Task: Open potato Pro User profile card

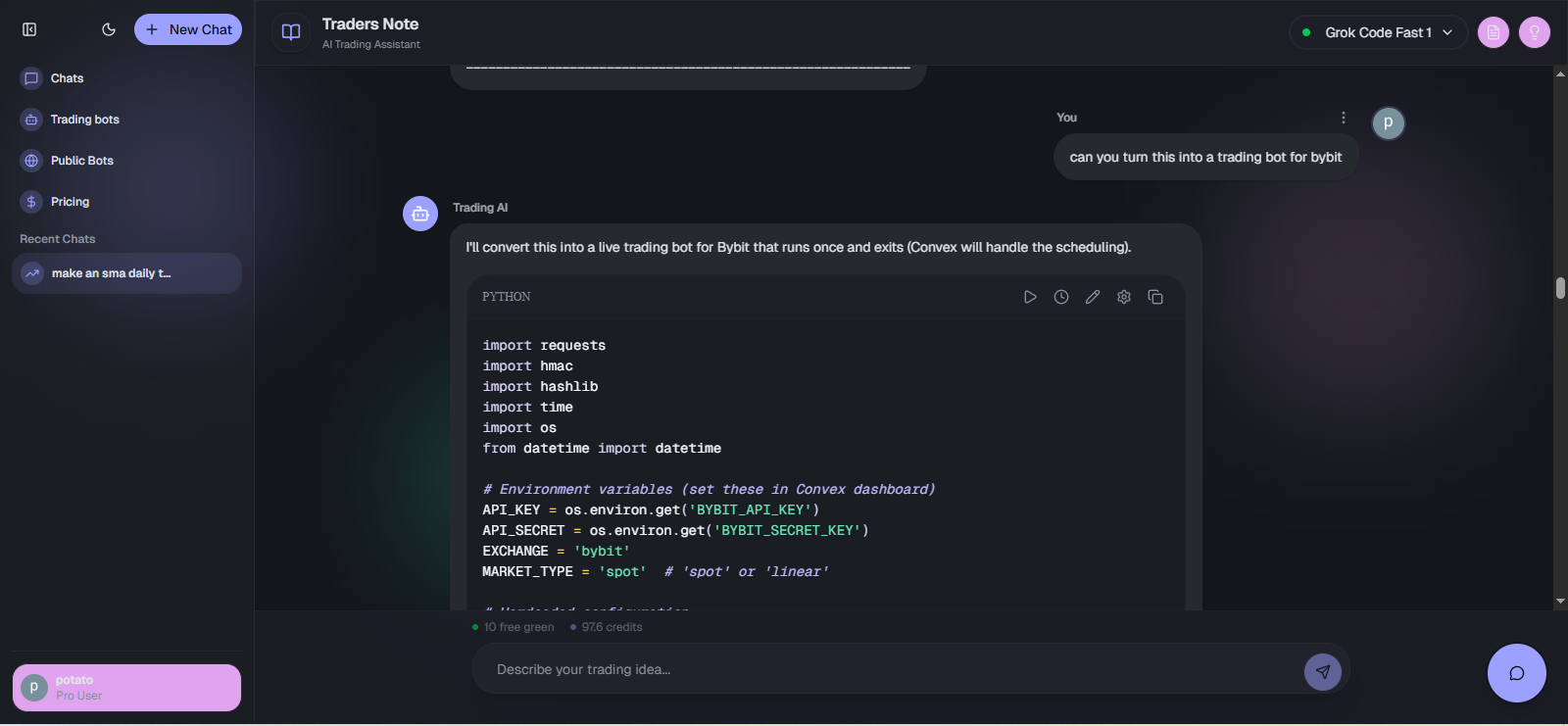Action: pos(126,688)
